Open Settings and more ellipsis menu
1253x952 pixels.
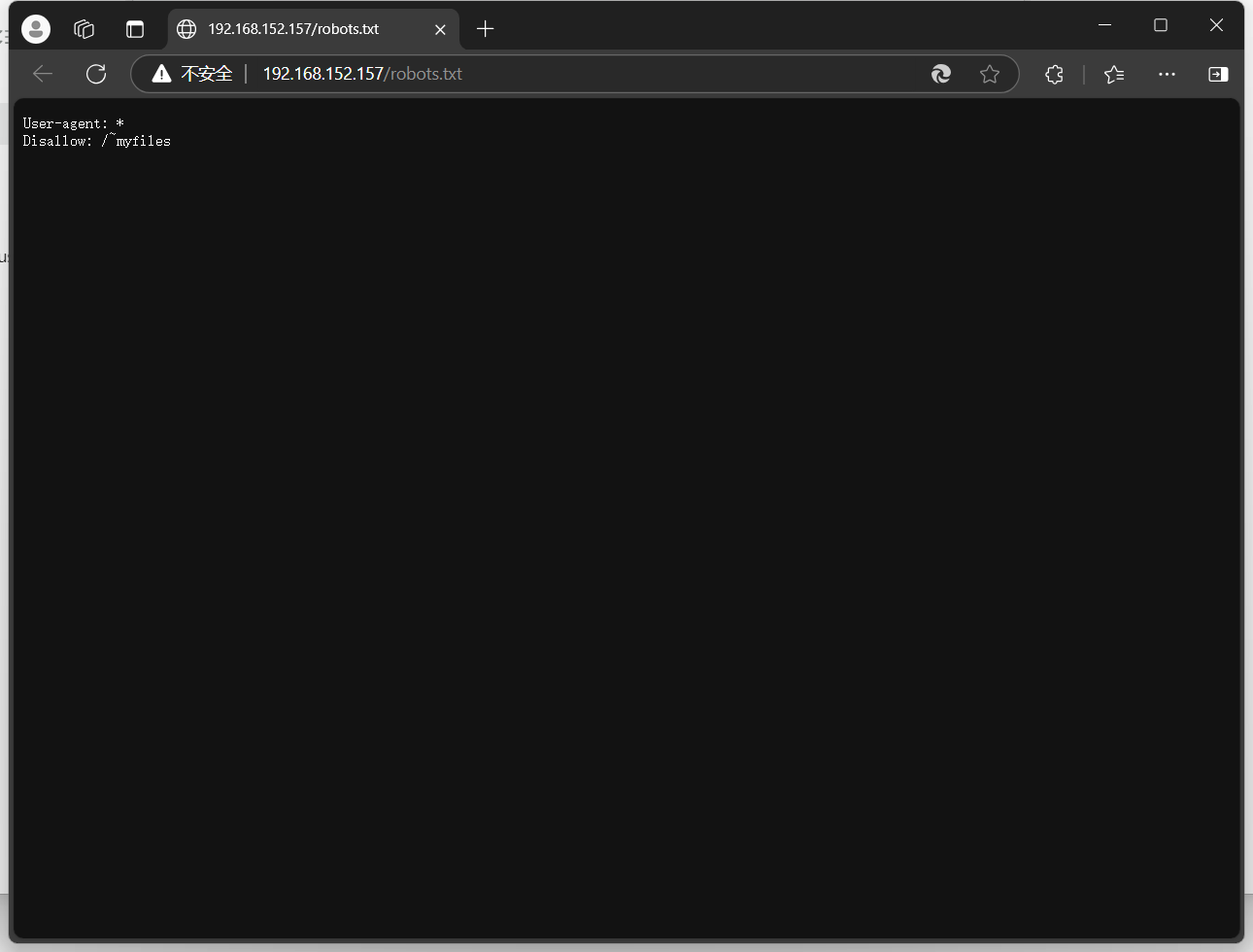tap(1167, 74)
